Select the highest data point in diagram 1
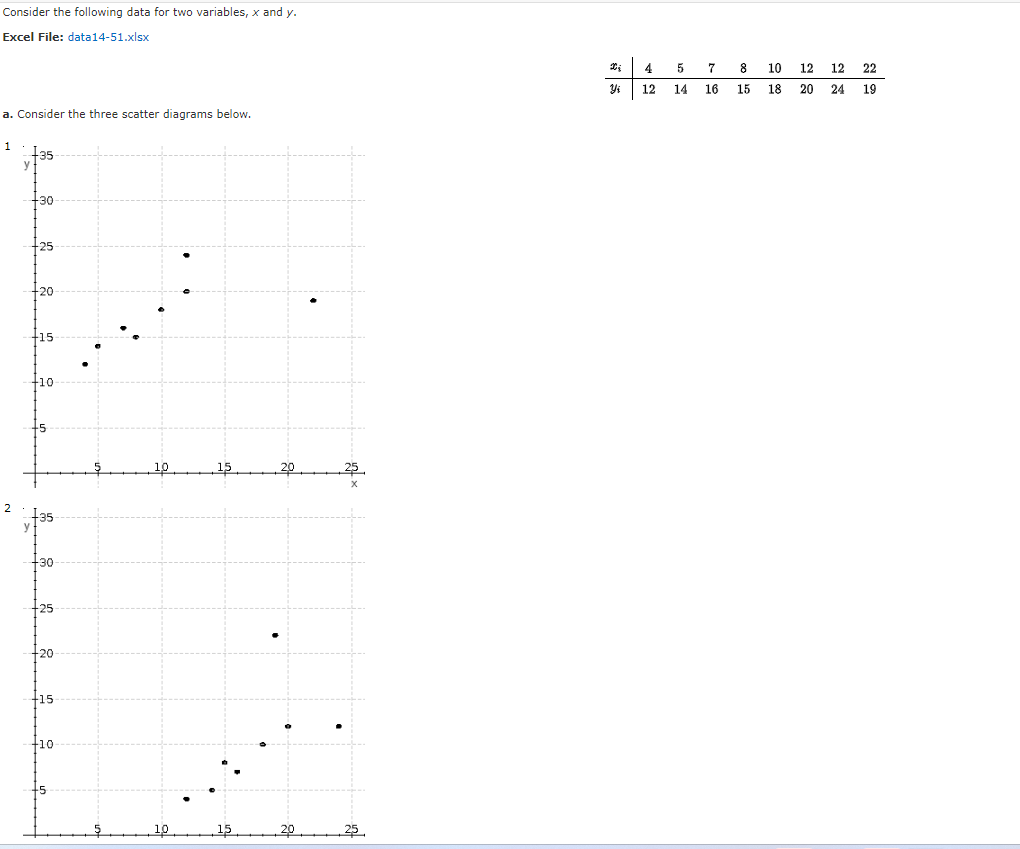Screen dimensions: 1020x849 point(184,254)
